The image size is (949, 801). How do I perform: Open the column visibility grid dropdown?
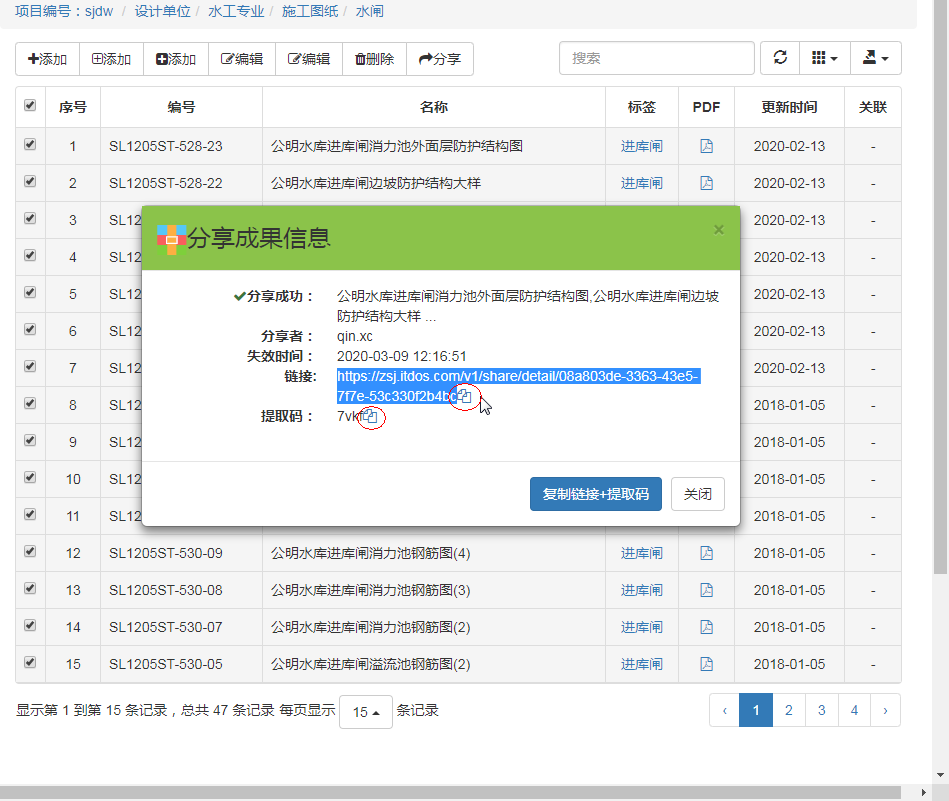coord(824,58)
